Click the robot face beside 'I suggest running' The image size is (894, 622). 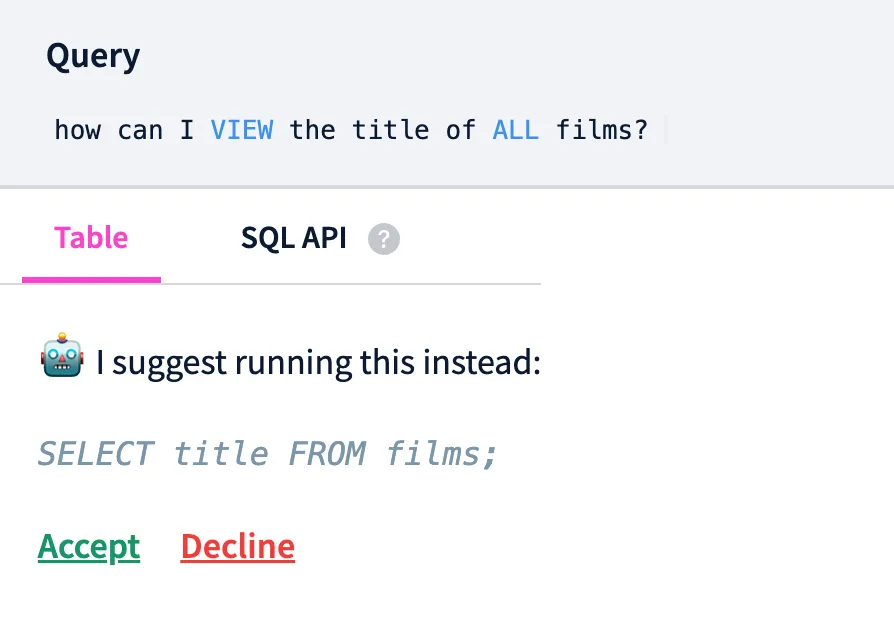(60, 362)
